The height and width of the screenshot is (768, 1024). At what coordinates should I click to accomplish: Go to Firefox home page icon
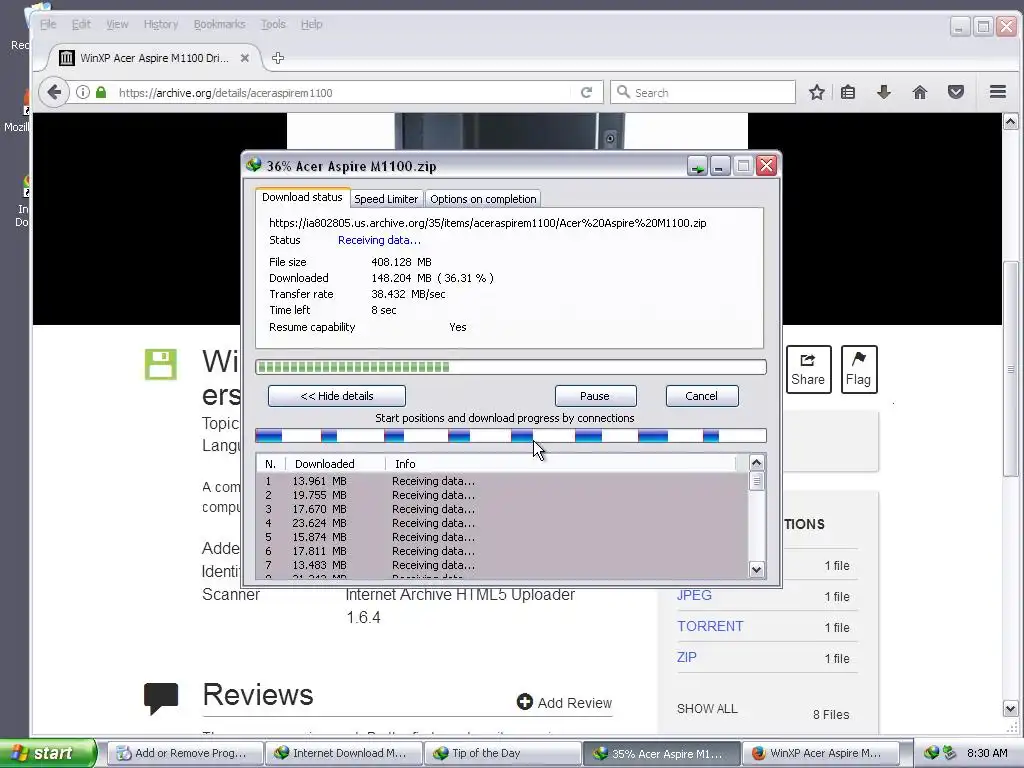coord(920,92)
